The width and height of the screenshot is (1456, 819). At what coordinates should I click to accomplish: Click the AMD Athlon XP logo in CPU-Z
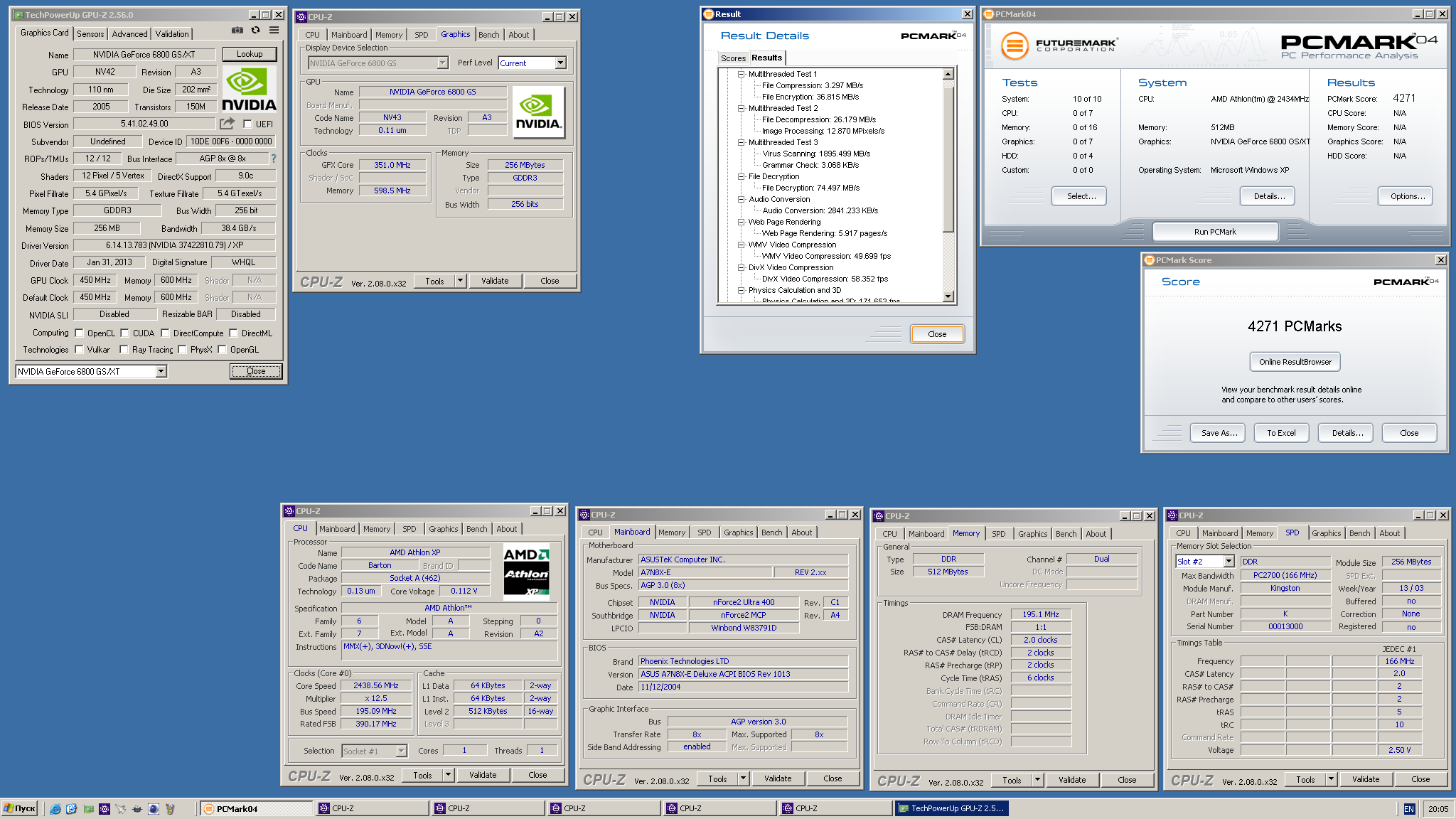pyautogui.click(x=526, y=572)
